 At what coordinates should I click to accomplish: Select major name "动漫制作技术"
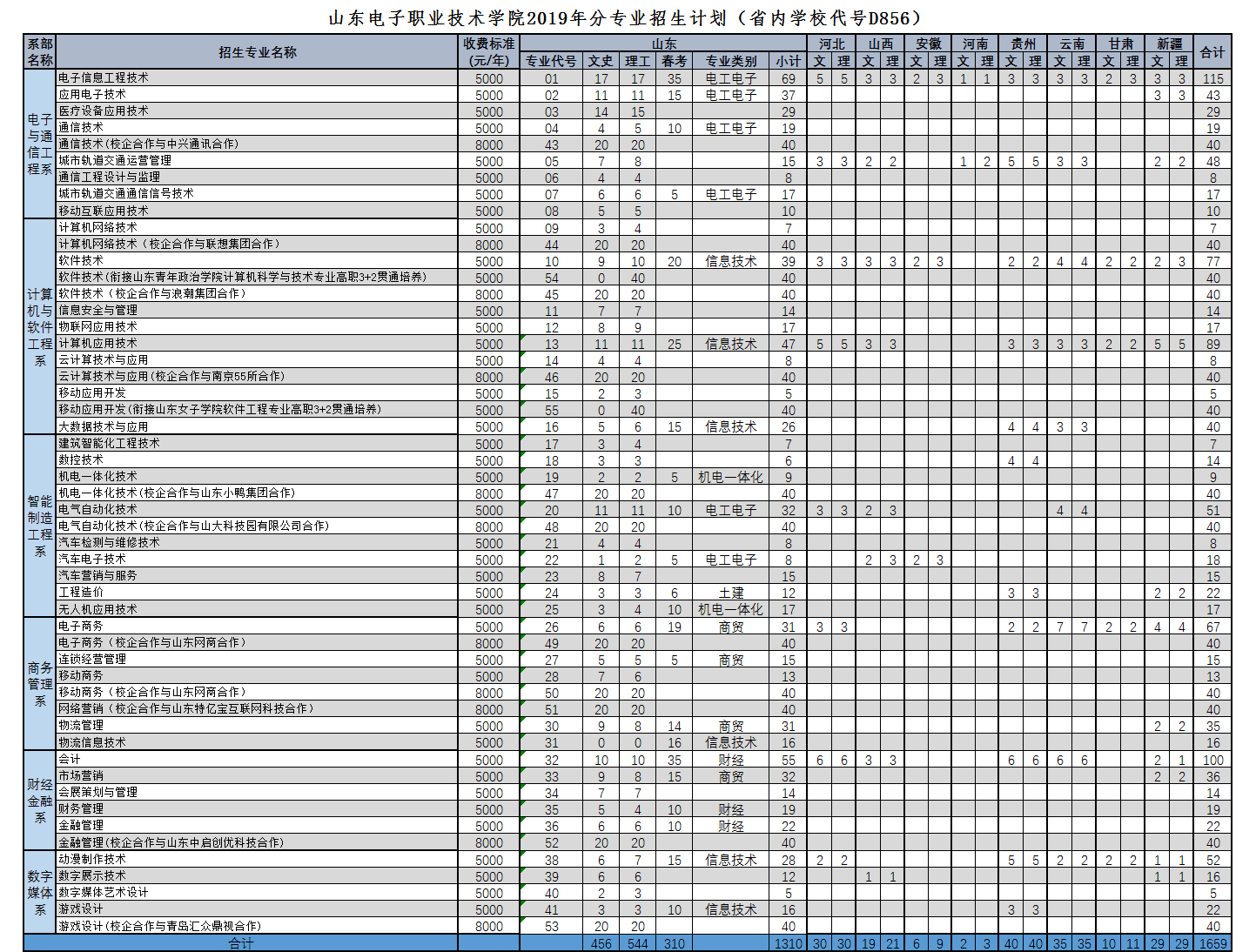pyautogui.click(x=92, y=859)
